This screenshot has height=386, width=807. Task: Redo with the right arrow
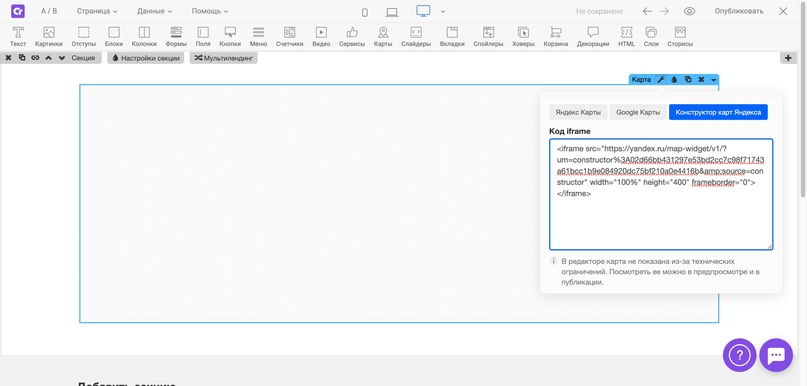664,11
